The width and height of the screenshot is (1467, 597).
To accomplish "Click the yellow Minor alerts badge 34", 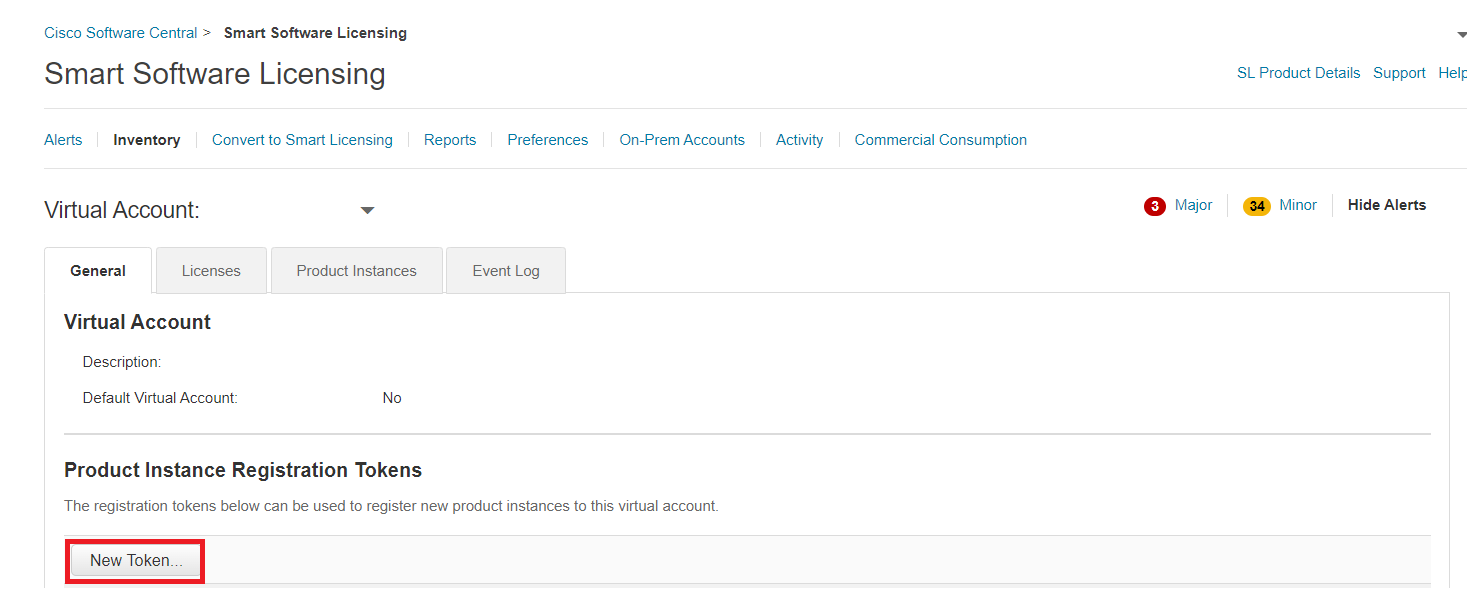I will point(1257,206).
